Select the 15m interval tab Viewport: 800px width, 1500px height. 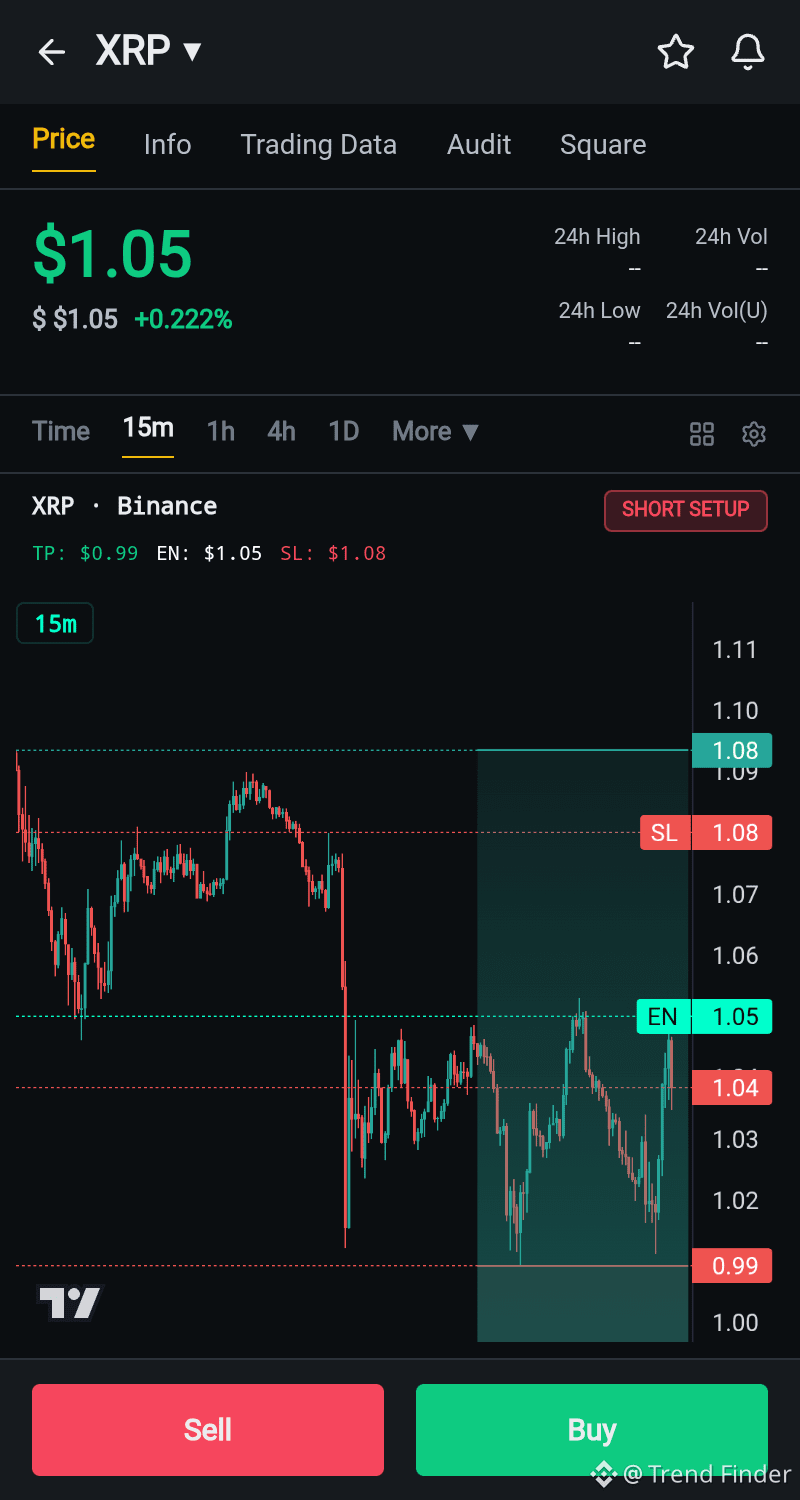(x=148, y=428)
